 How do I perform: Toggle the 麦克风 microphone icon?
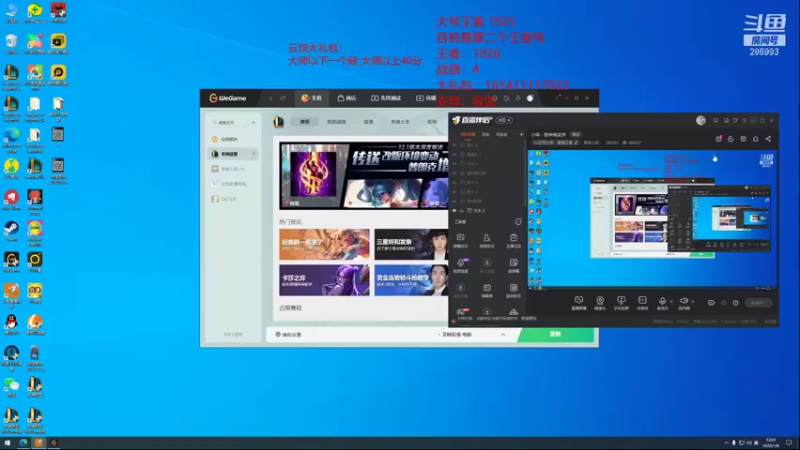tap(662, 303)
